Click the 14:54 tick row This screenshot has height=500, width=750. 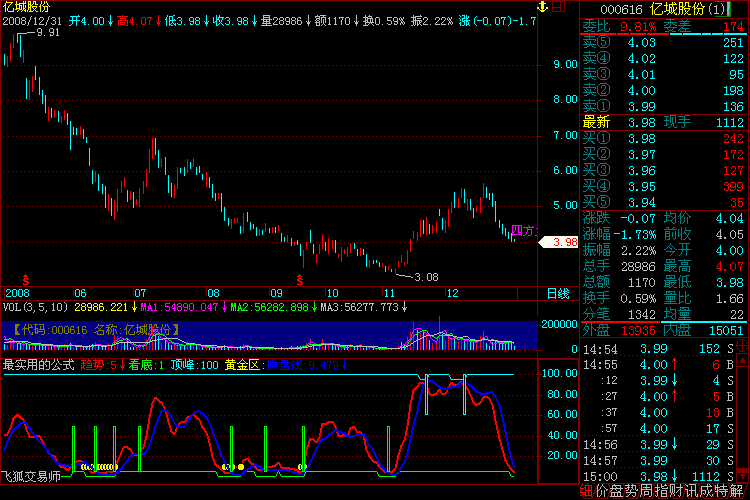[x=658, y=349]
